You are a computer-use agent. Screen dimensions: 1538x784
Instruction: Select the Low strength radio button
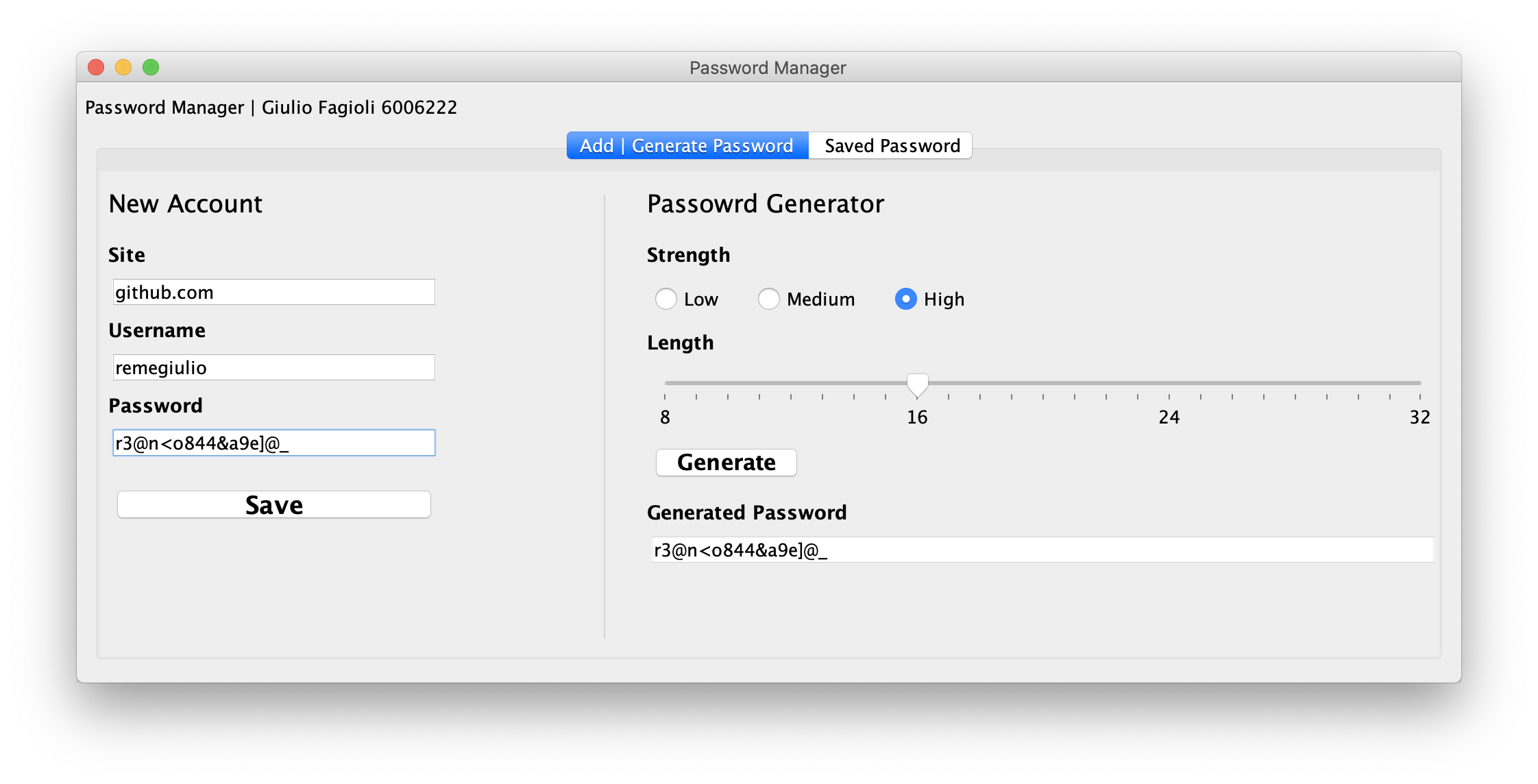tap(666, 299)
